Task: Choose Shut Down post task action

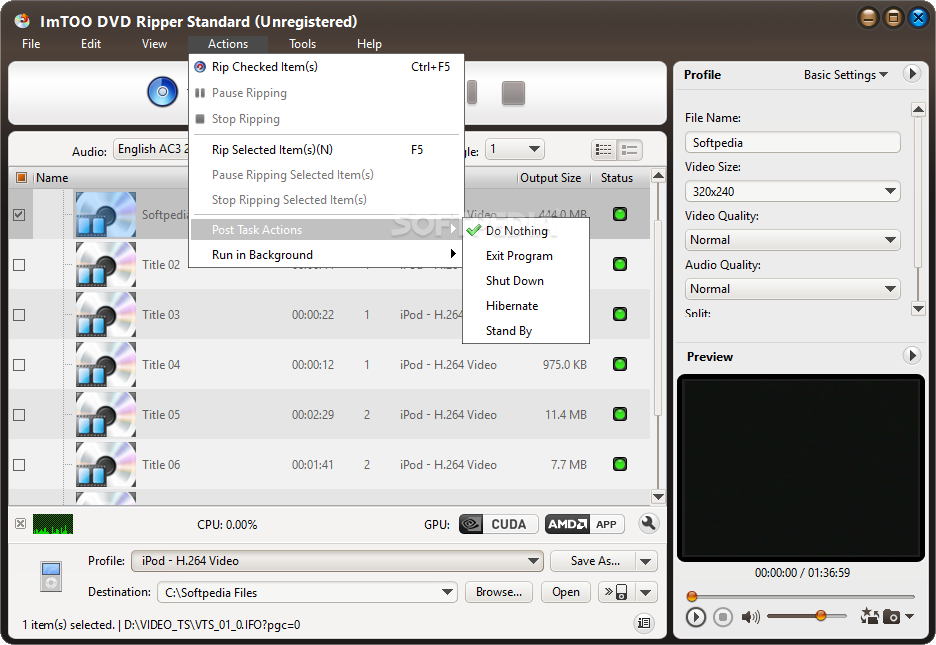Action: point(526,281)
